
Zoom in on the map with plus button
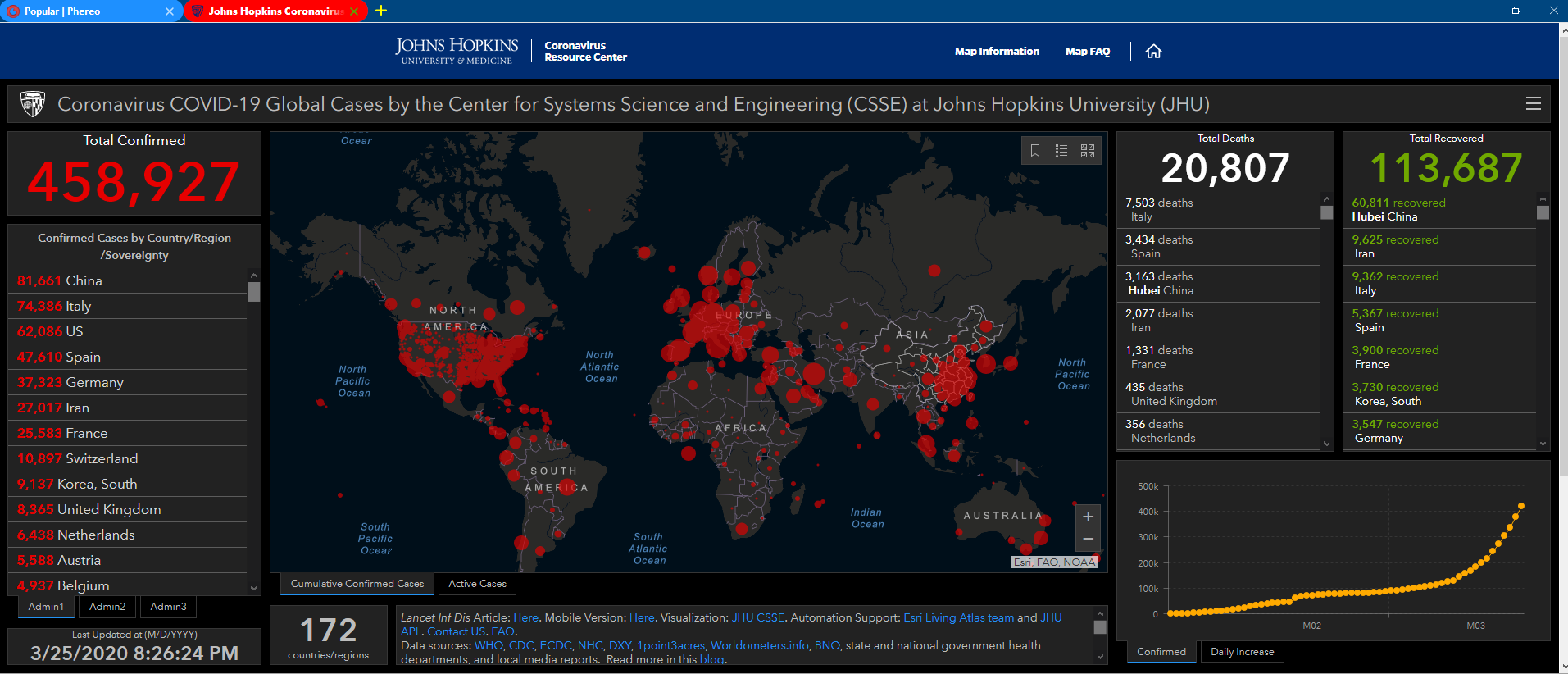click(x=1088, y=517)
